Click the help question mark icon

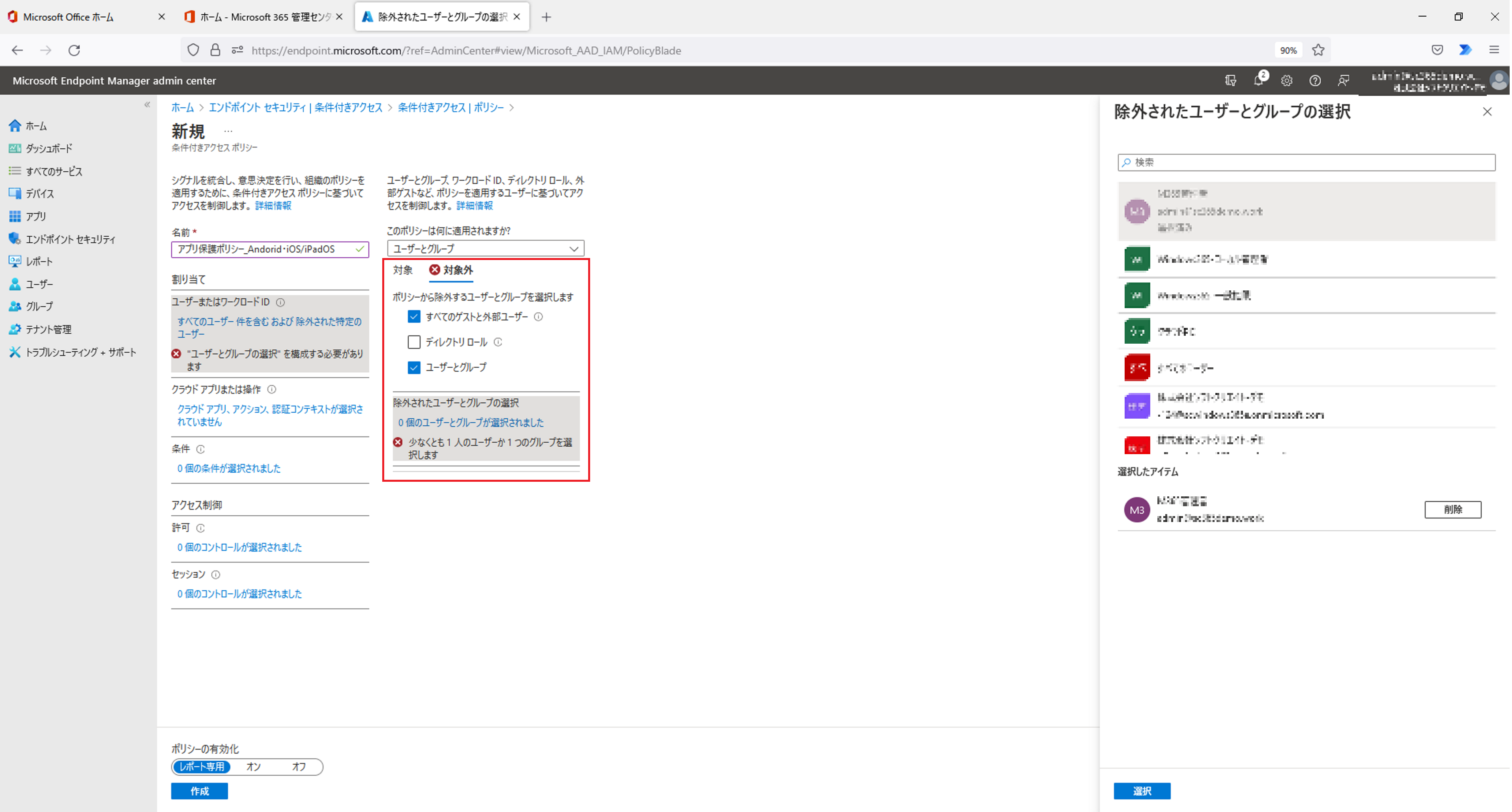click(1315, 80)
